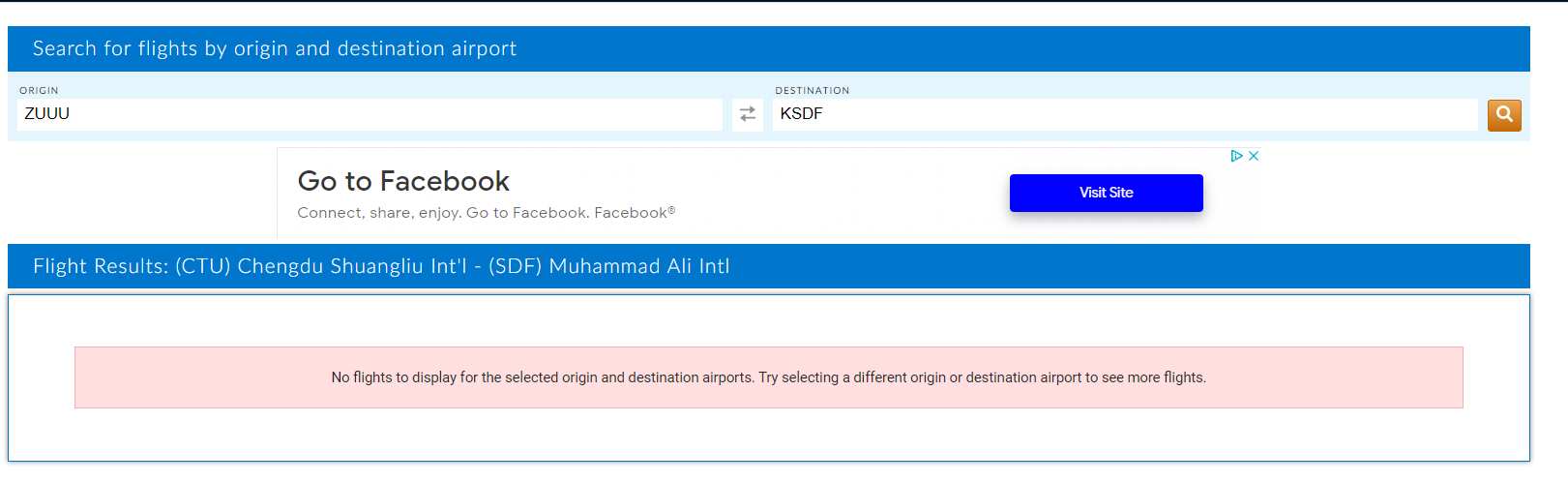
Task: Close the Facebook ad with X
Action: click(1254, 156)
